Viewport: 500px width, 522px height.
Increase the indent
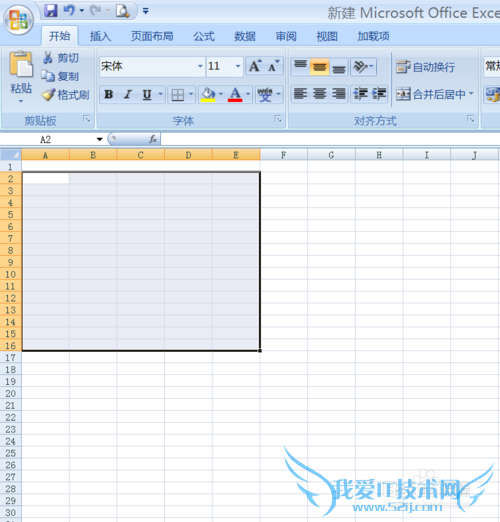click(379, 94)
